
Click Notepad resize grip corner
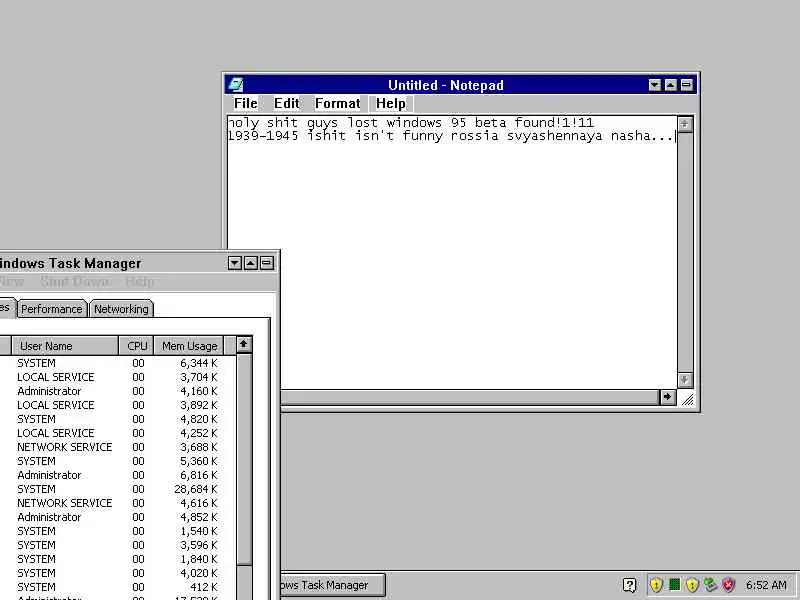[x=687, y=399]
